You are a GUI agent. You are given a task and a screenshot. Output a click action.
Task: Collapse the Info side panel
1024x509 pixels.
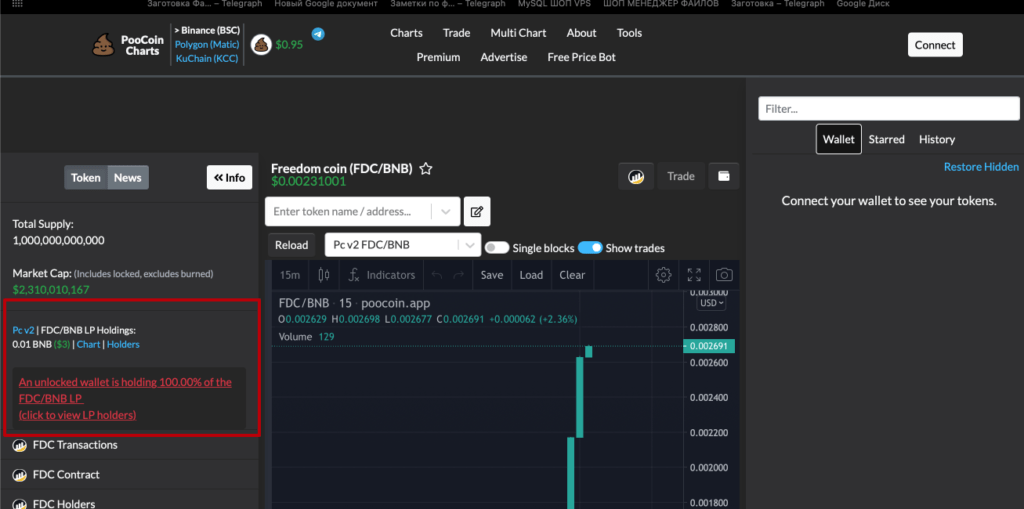coord(229,178)
